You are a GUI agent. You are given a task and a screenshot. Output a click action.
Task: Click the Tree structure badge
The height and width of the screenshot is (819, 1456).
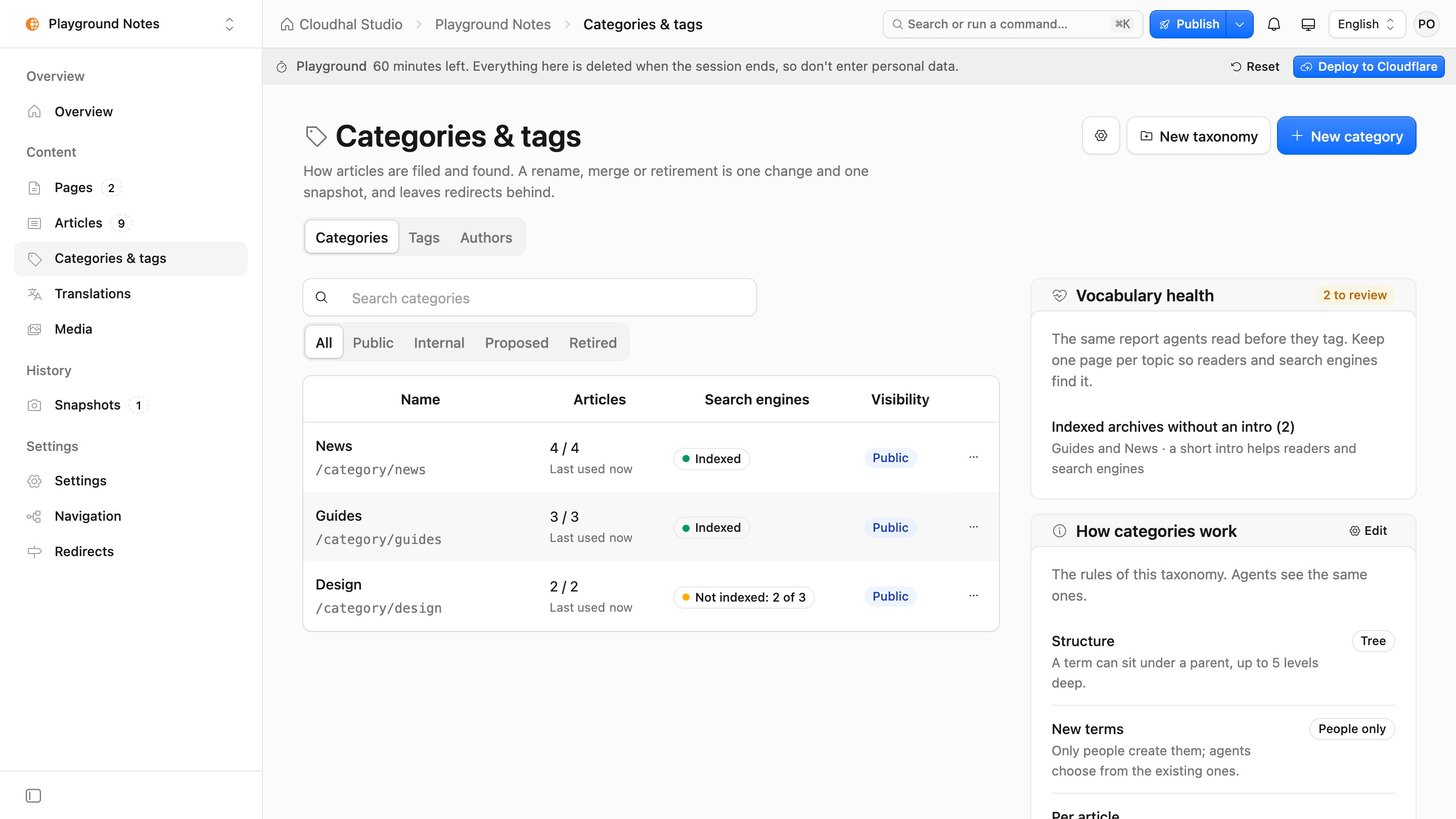pos(1373,641)
